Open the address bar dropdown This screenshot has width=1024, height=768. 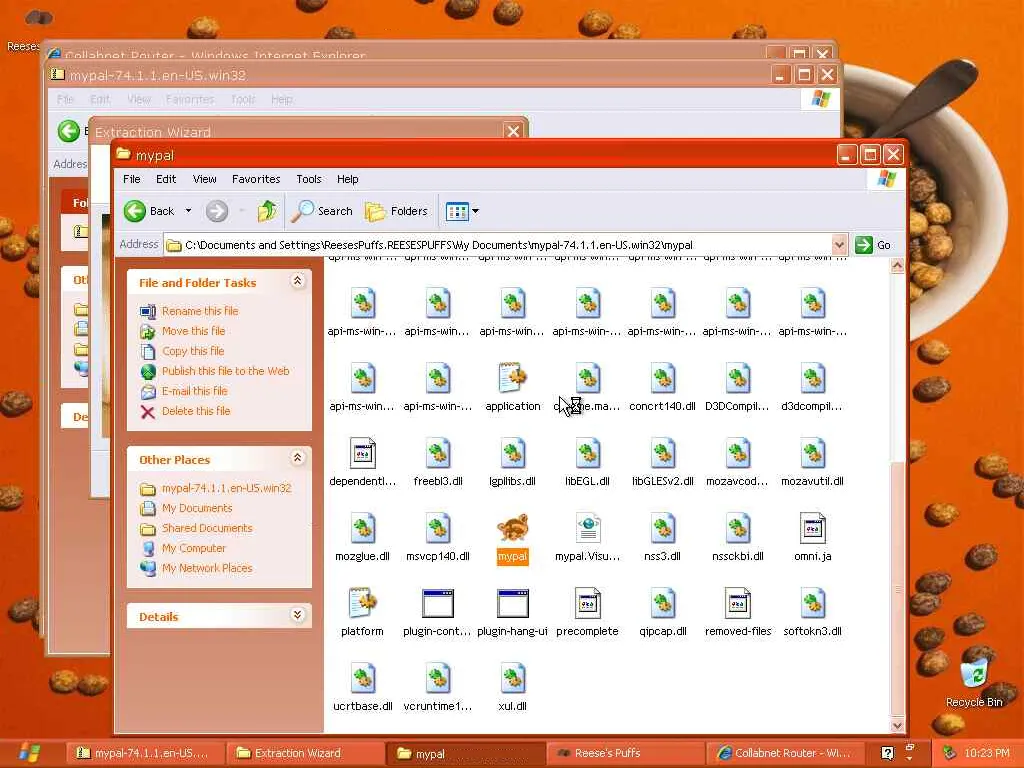pos(839,245)
